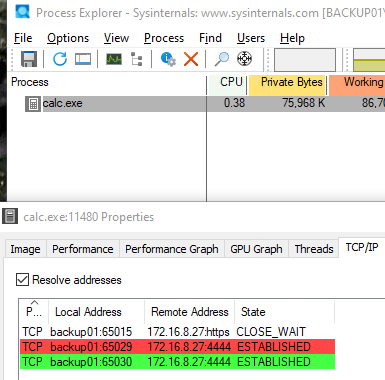Click 172.16.8.27:4444 in the red row
The width and height of the screenshot is (385, 380).
pos(189,347)
